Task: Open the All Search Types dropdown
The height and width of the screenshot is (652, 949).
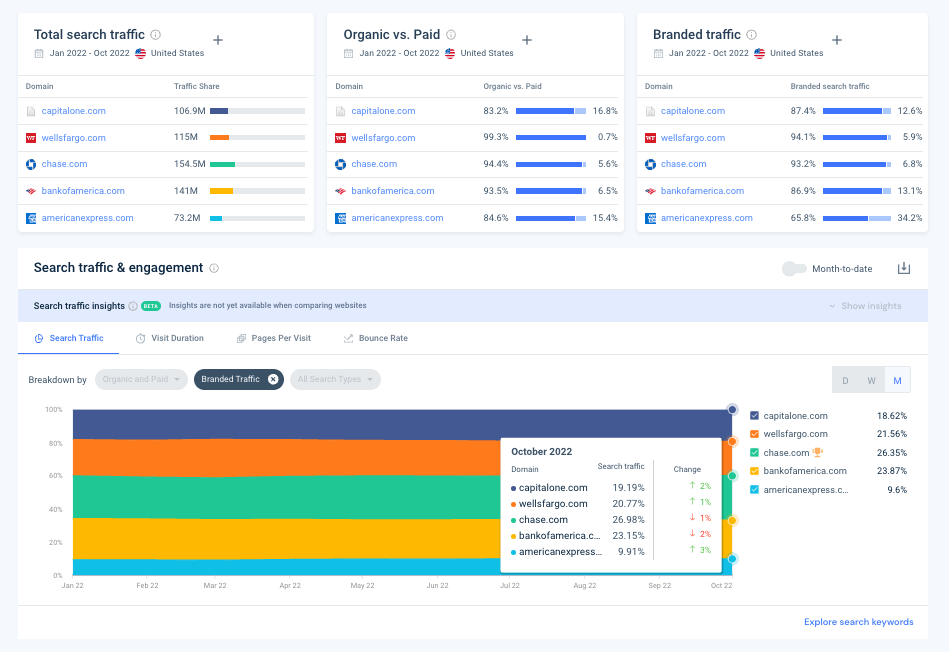Action: tap(335, 380)
